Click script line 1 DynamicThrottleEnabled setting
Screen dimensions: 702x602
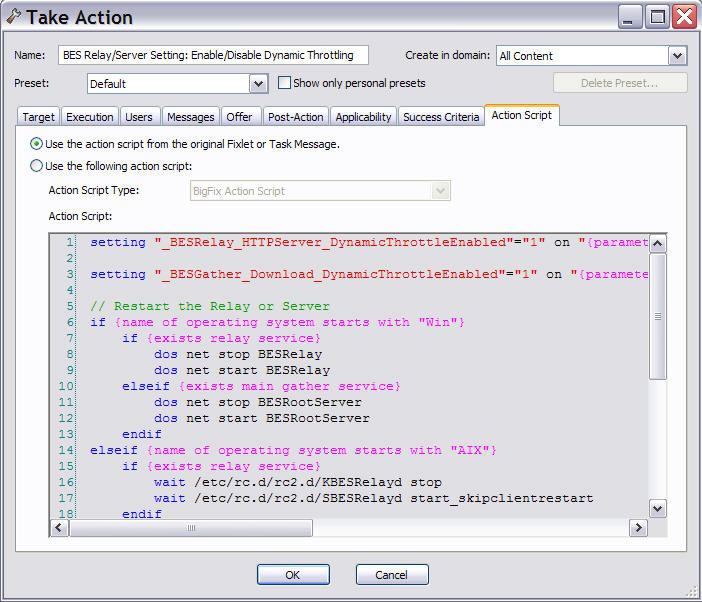(x=369, y=243)
